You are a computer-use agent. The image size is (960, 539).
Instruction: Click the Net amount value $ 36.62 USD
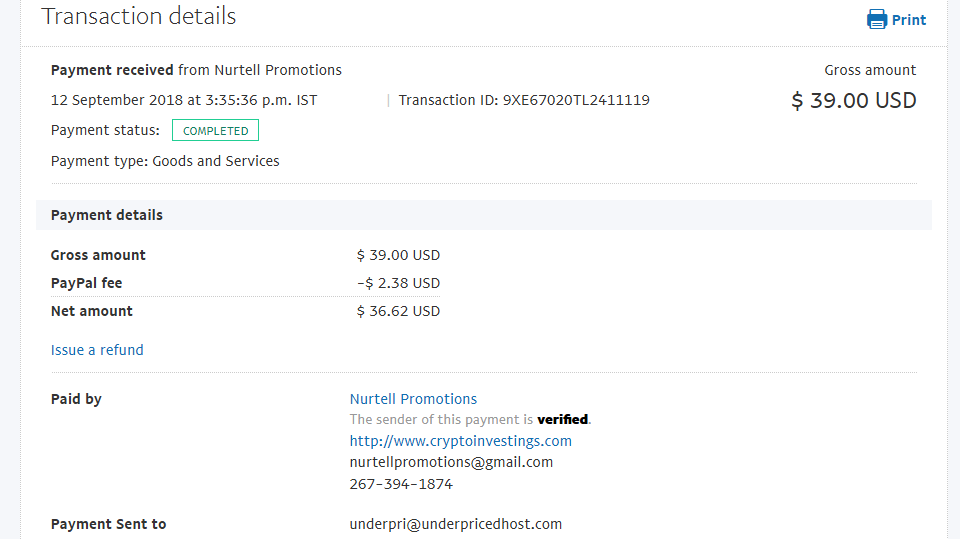point(399,311)
